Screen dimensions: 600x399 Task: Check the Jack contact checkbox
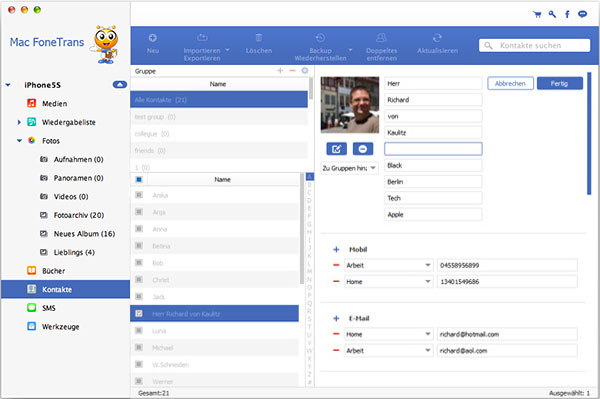pyautogui.click(x=139, y=296)
